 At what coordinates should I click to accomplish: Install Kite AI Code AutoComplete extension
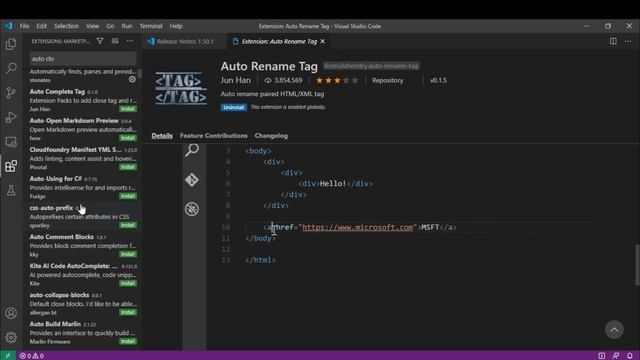128,283
